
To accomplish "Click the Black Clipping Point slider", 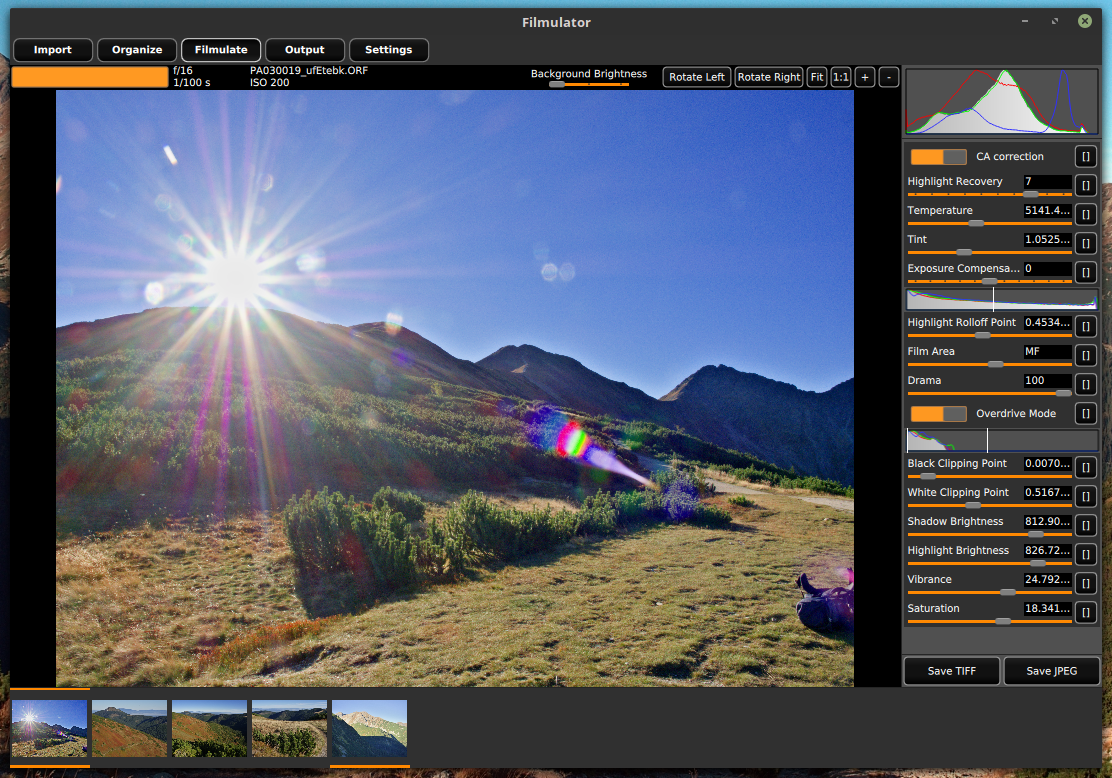I will [989, 476].
